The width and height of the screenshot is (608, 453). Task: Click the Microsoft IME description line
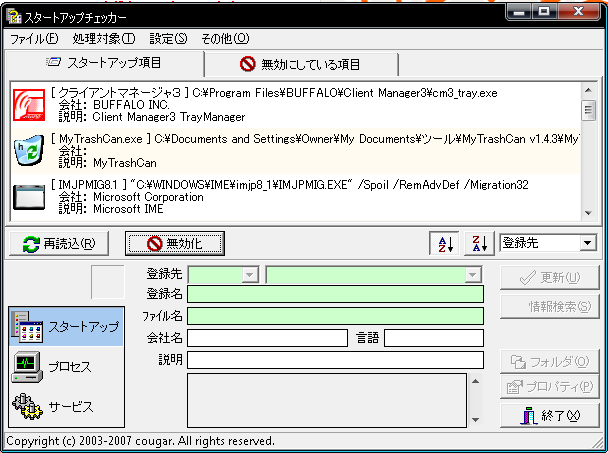click(111, 209)
